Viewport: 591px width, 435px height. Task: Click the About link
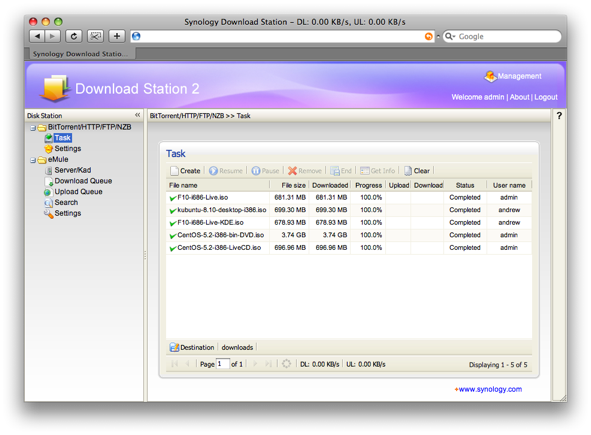click(x=519, y=97)
